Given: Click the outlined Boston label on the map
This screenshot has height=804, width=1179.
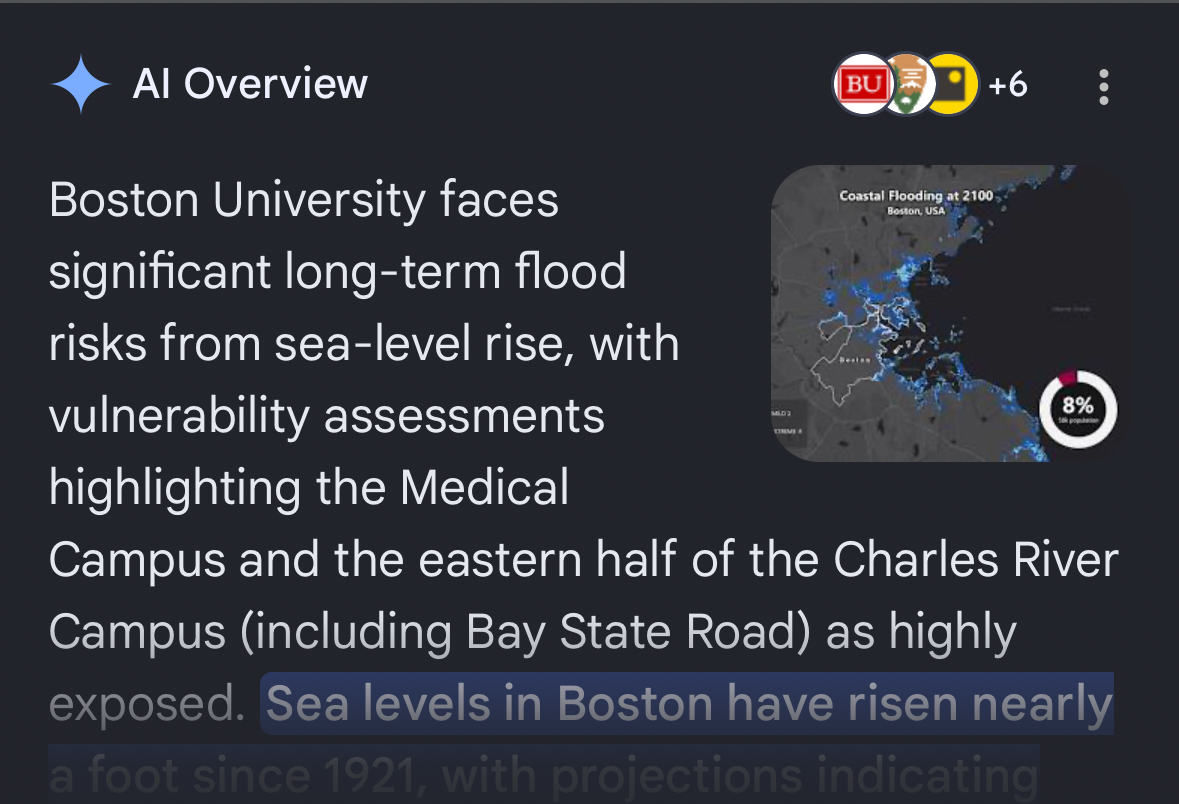Looking at the screenshot, I should coord(854,359).
